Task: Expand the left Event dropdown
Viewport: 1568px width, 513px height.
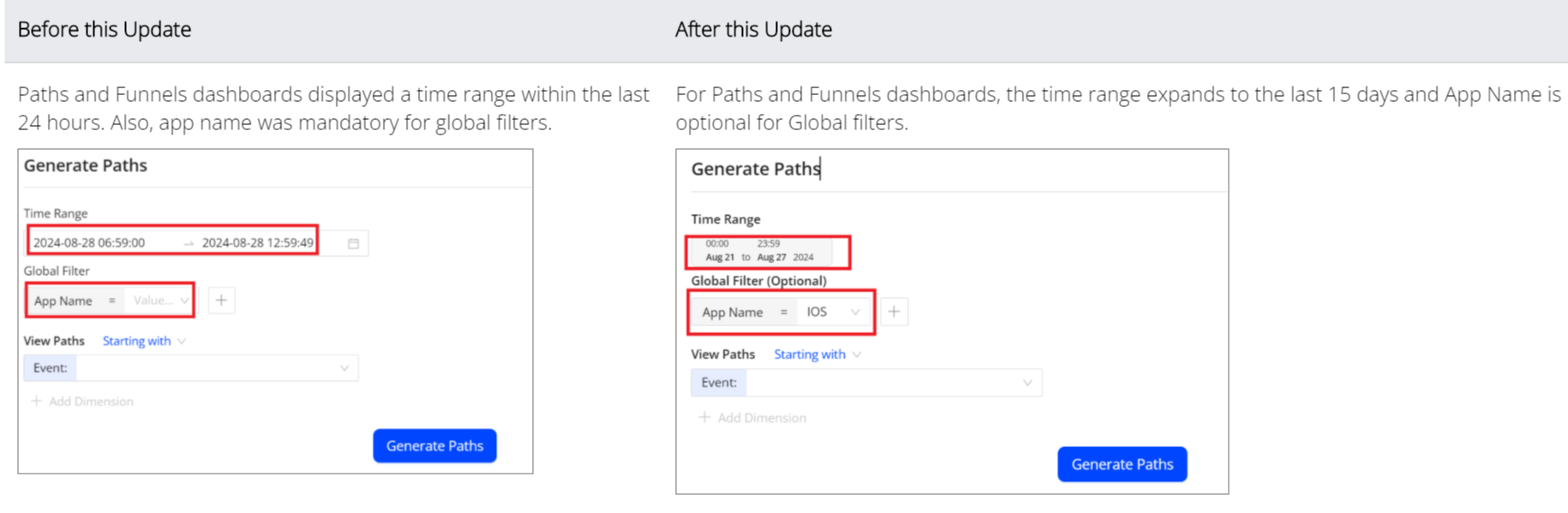Action: coord(344,368)
